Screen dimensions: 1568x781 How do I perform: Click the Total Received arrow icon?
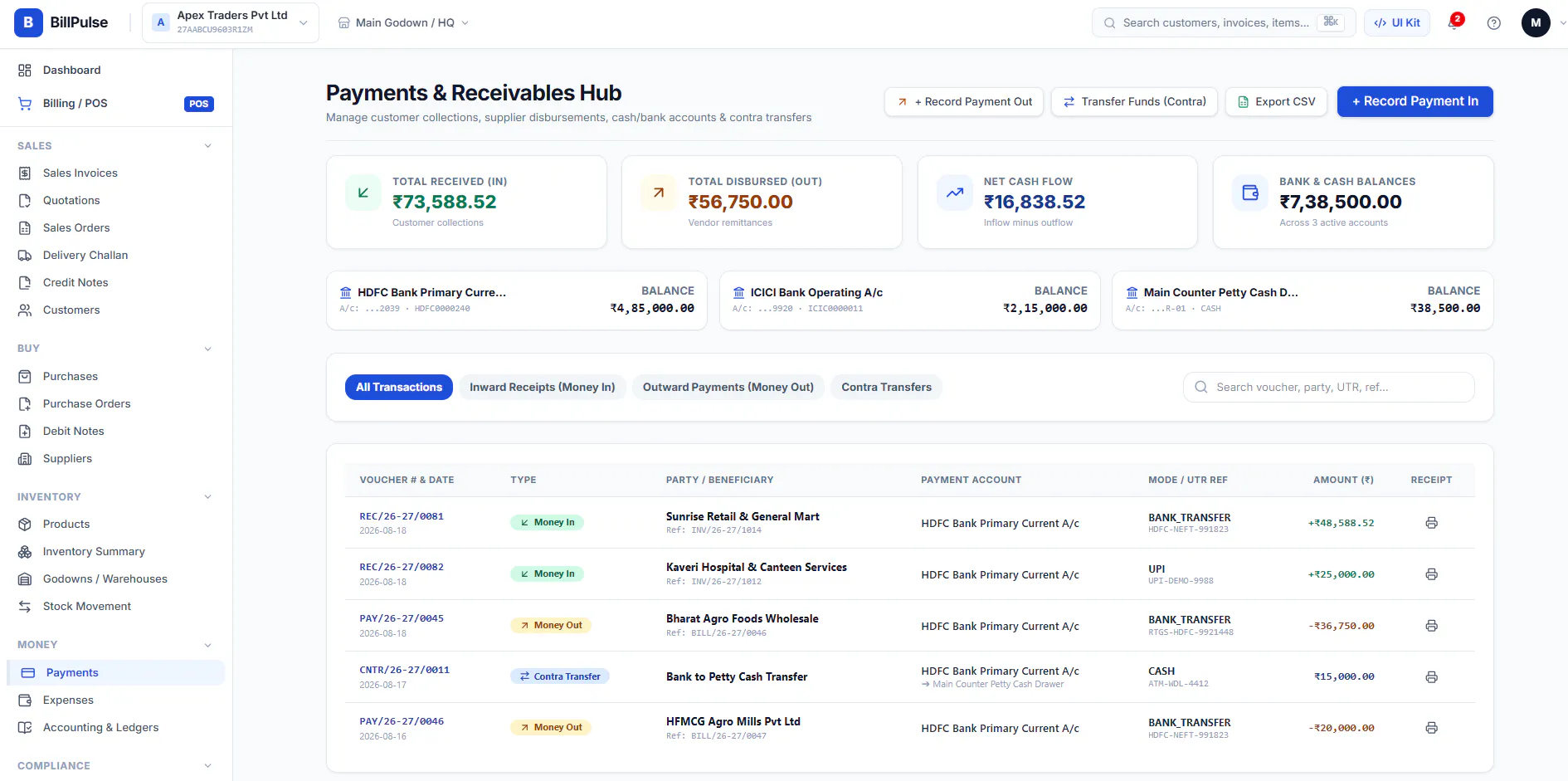363,193
